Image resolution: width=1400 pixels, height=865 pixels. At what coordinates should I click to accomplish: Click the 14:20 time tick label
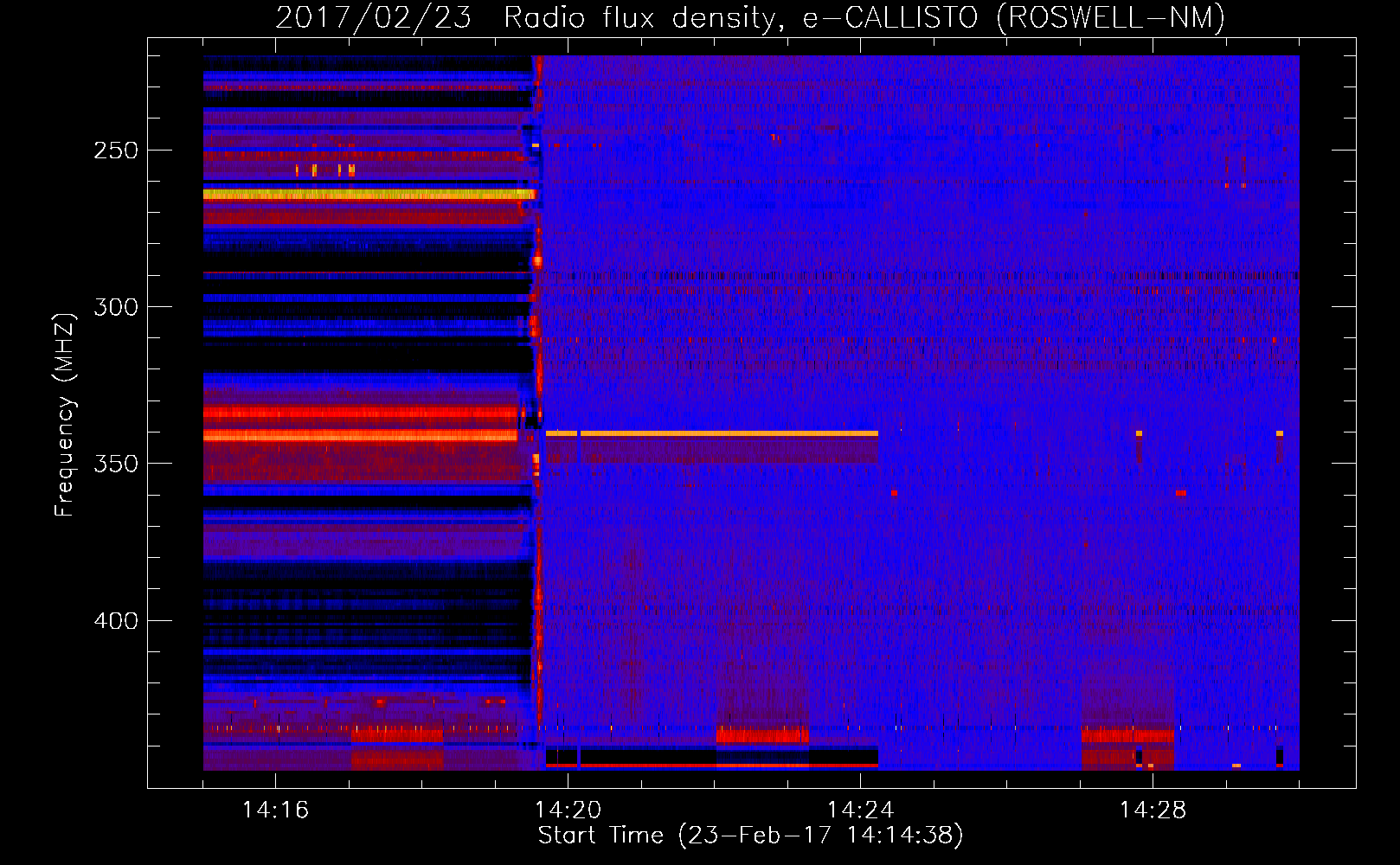[x=568, y=811]
